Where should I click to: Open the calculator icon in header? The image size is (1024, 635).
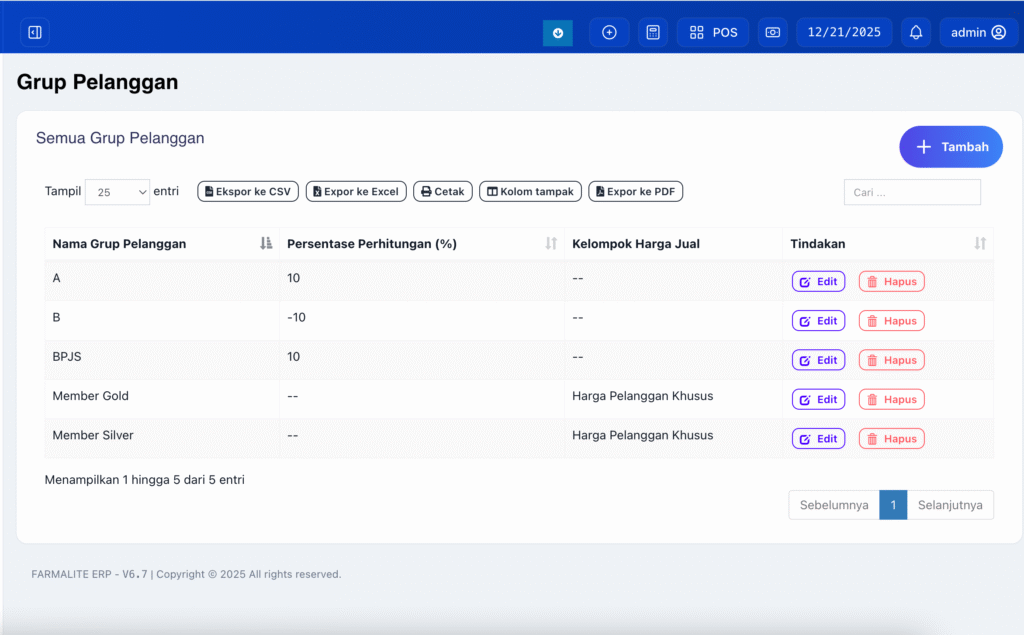653,33
